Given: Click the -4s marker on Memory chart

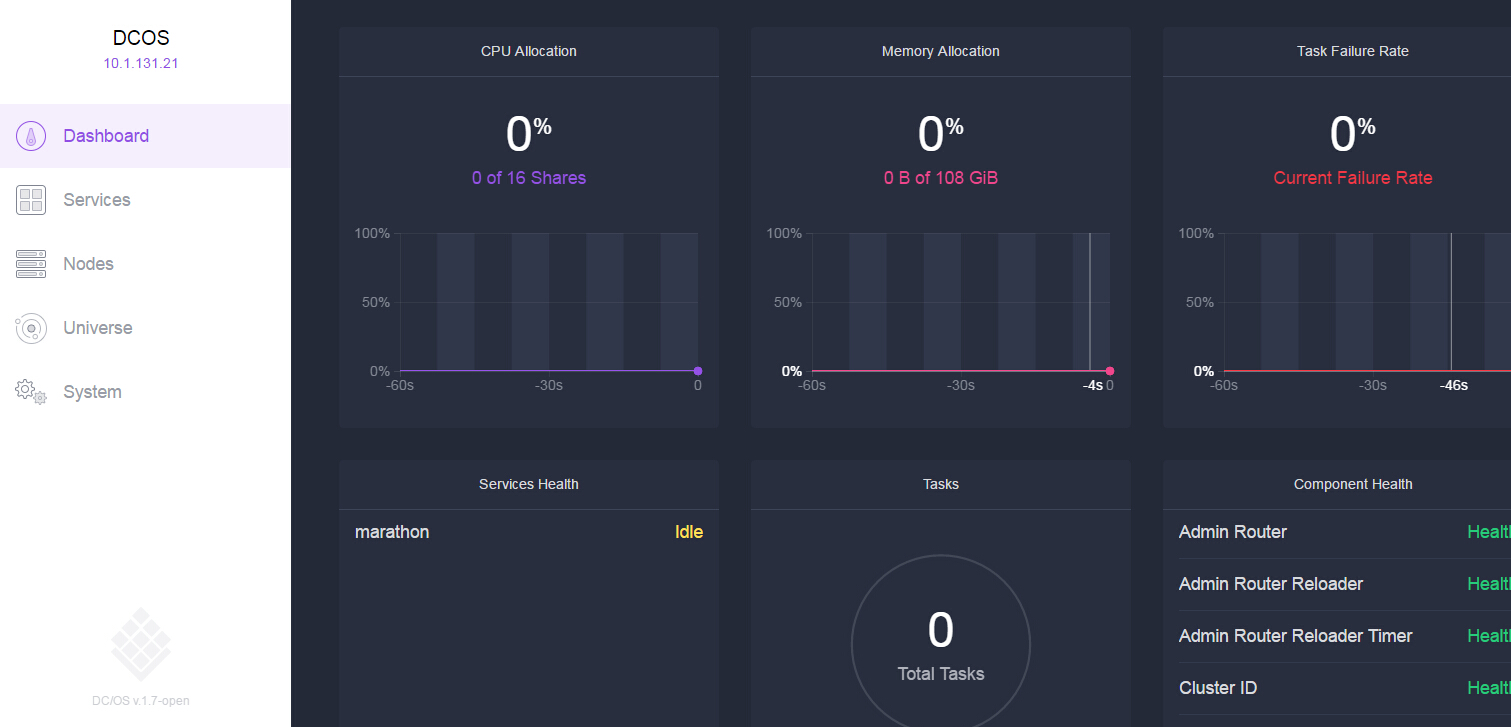Looking at the screenshot, I should coord(1092,385).
